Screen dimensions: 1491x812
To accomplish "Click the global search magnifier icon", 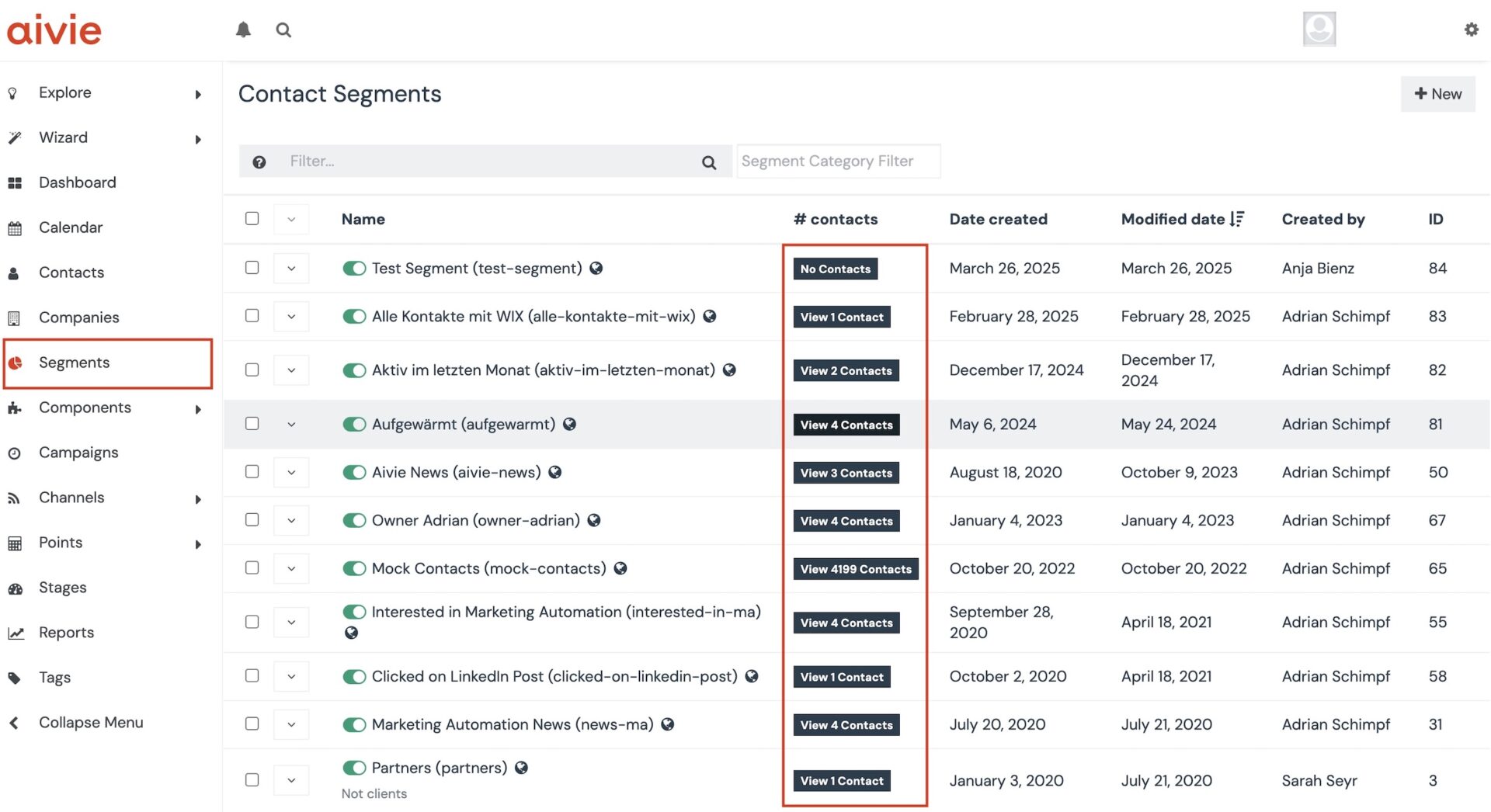I will [283, 29].
